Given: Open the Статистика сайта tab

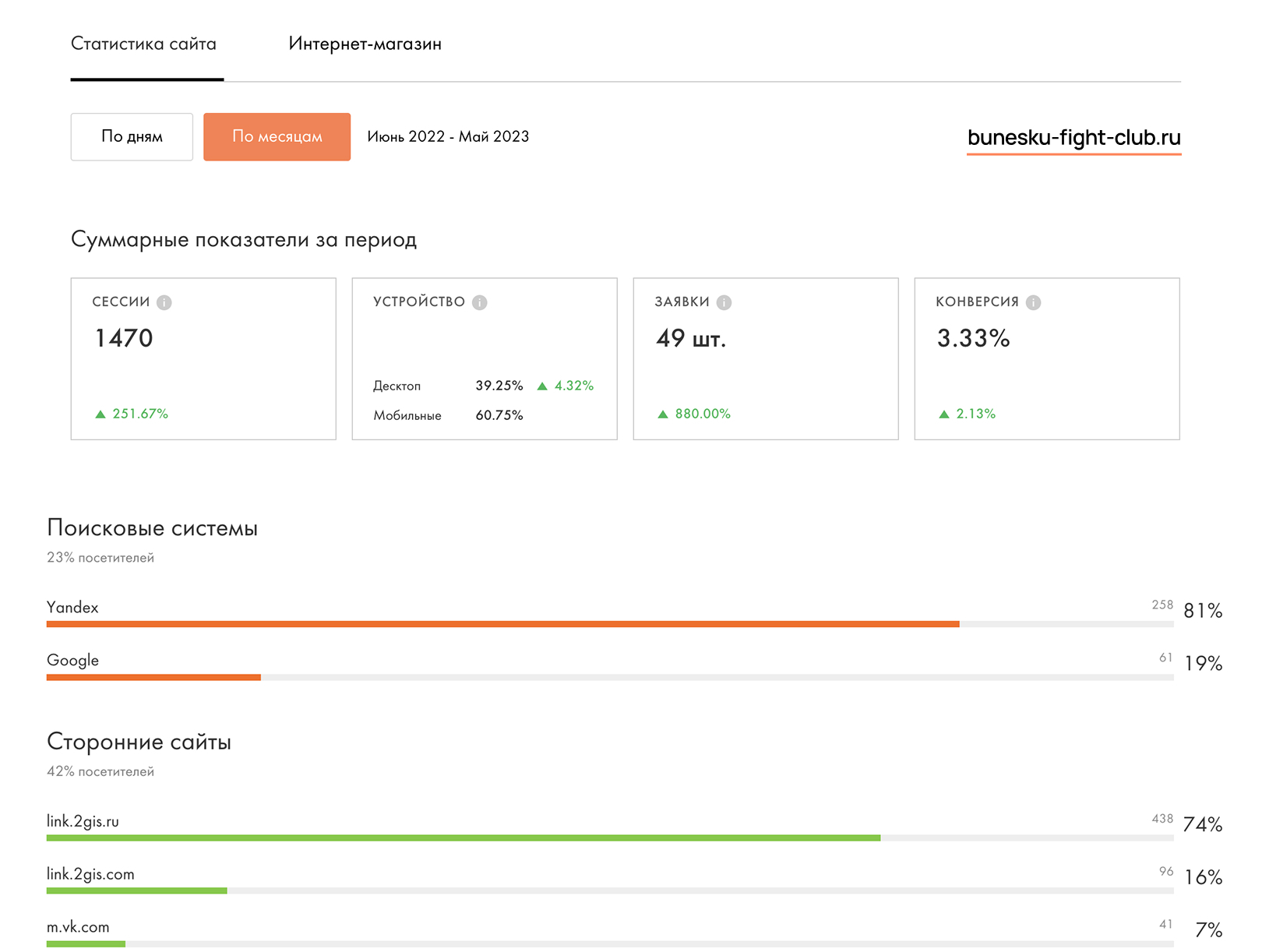Looking at the screenshot, I should point(144,44).
